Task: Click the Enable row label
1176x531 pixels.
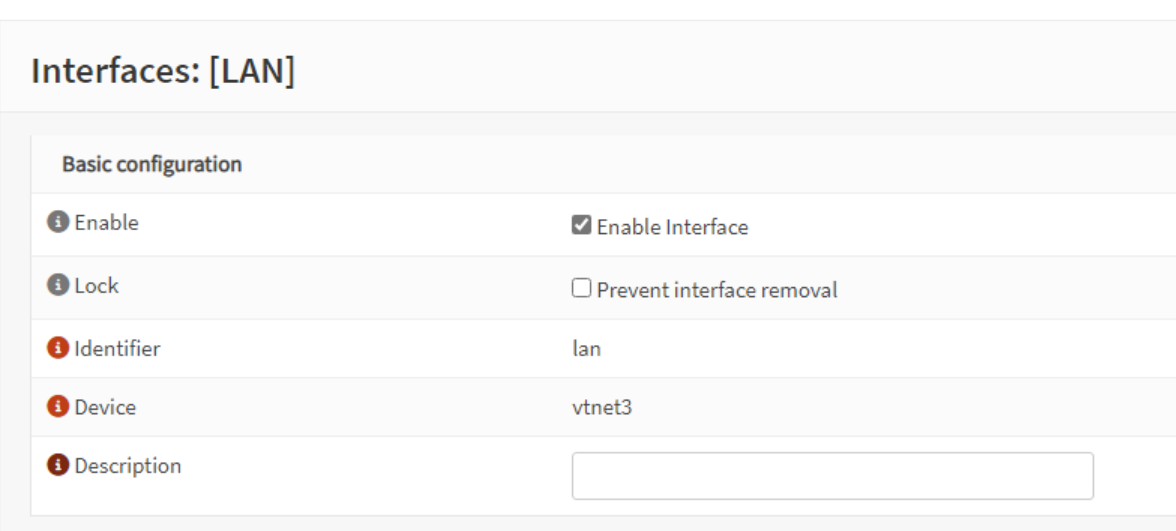Action: pos(106,223)
